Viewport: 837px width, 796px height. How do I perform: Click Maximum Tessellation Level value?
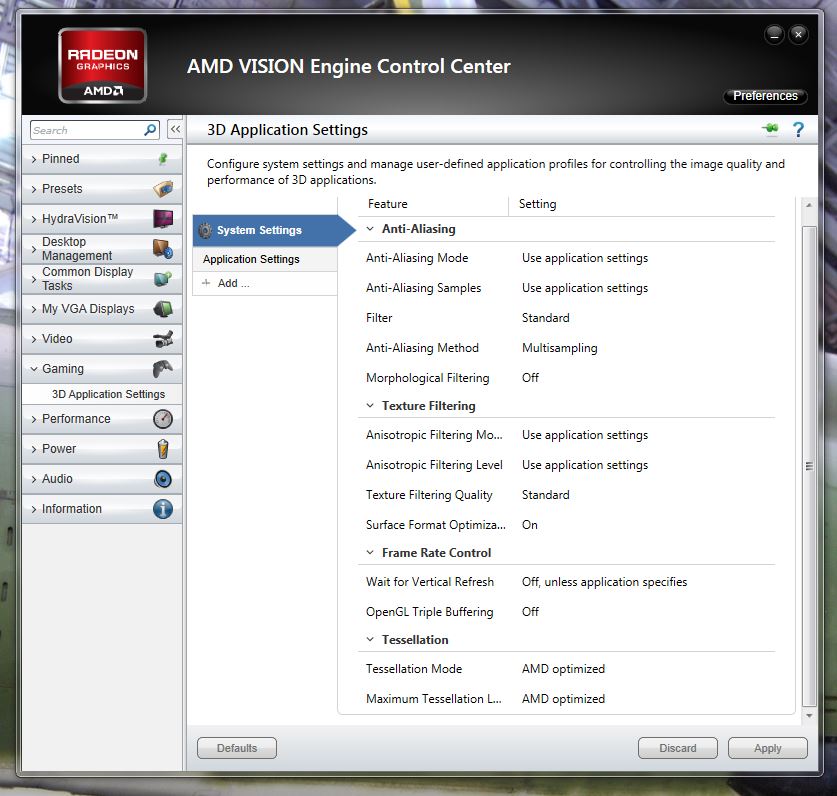(563, 698)
